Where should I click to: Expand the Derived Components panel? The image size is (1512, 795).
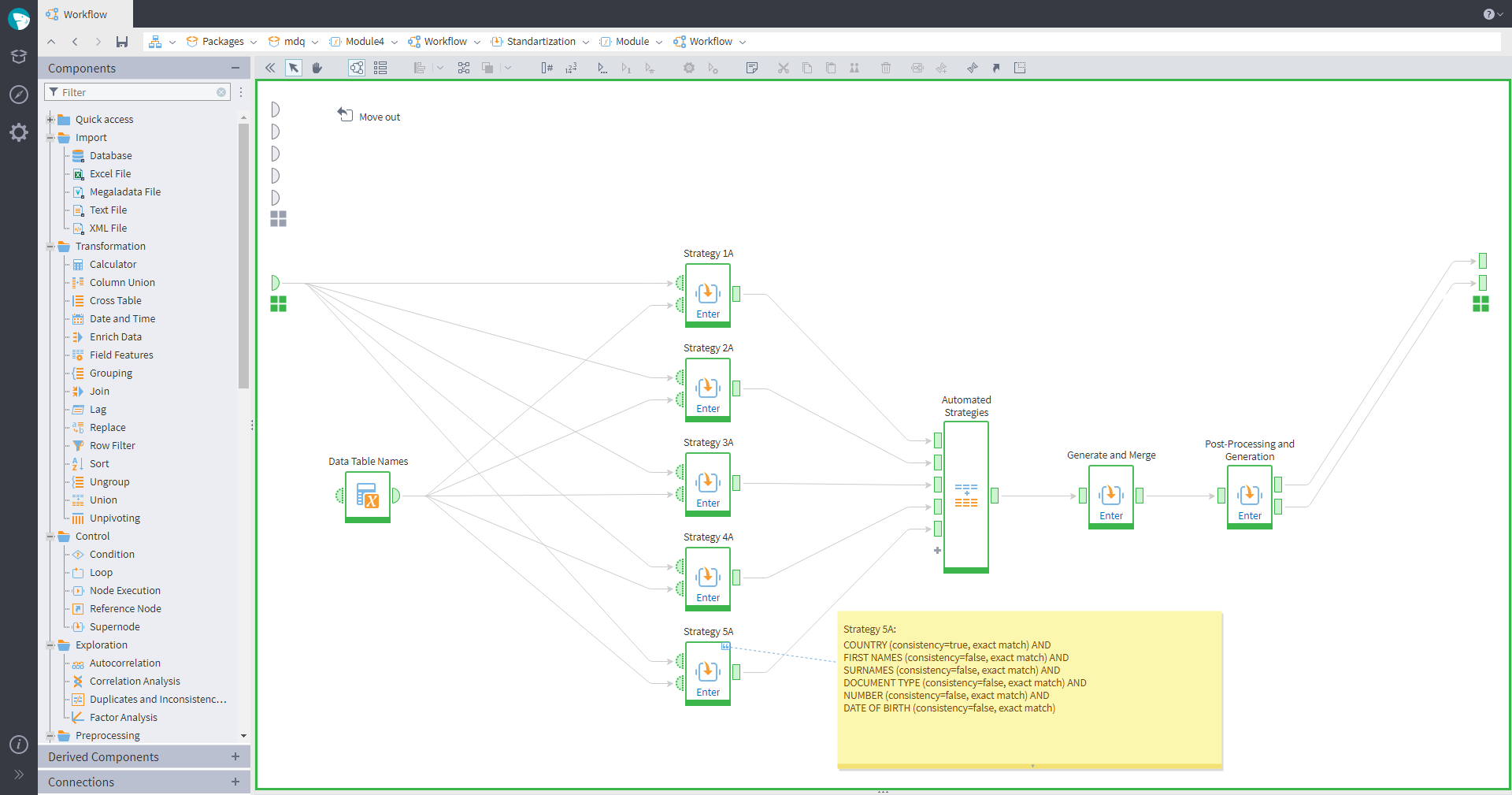[235, 756]
